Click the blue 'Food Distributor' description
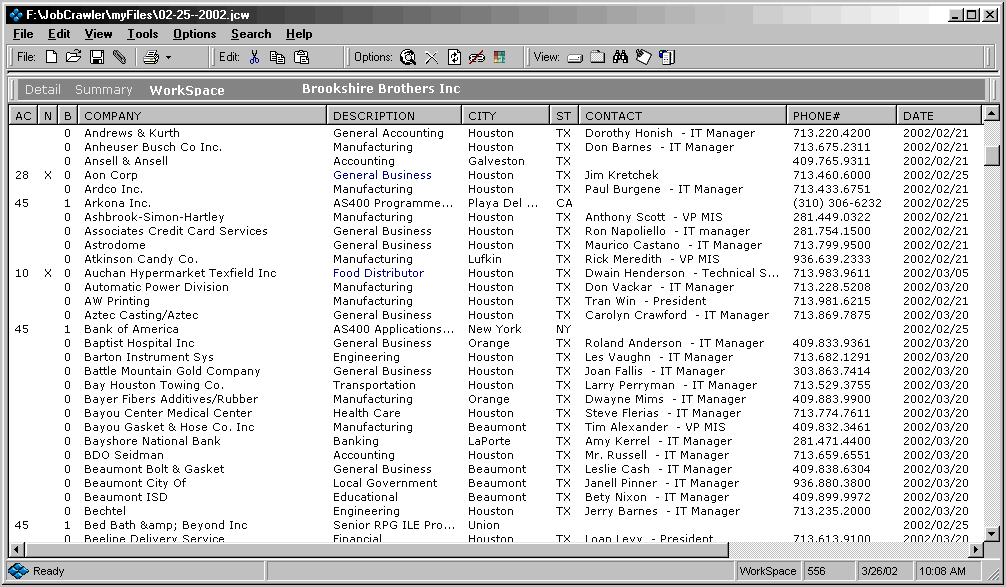Screen dimensions: 1006x587 coord(379,273)
